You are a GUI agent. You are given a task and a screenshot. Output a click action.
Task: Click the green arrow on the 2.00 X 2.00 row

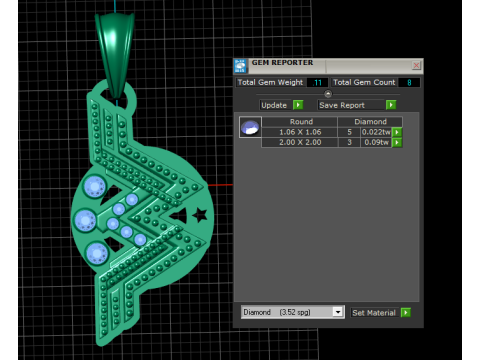coord(397,143)
